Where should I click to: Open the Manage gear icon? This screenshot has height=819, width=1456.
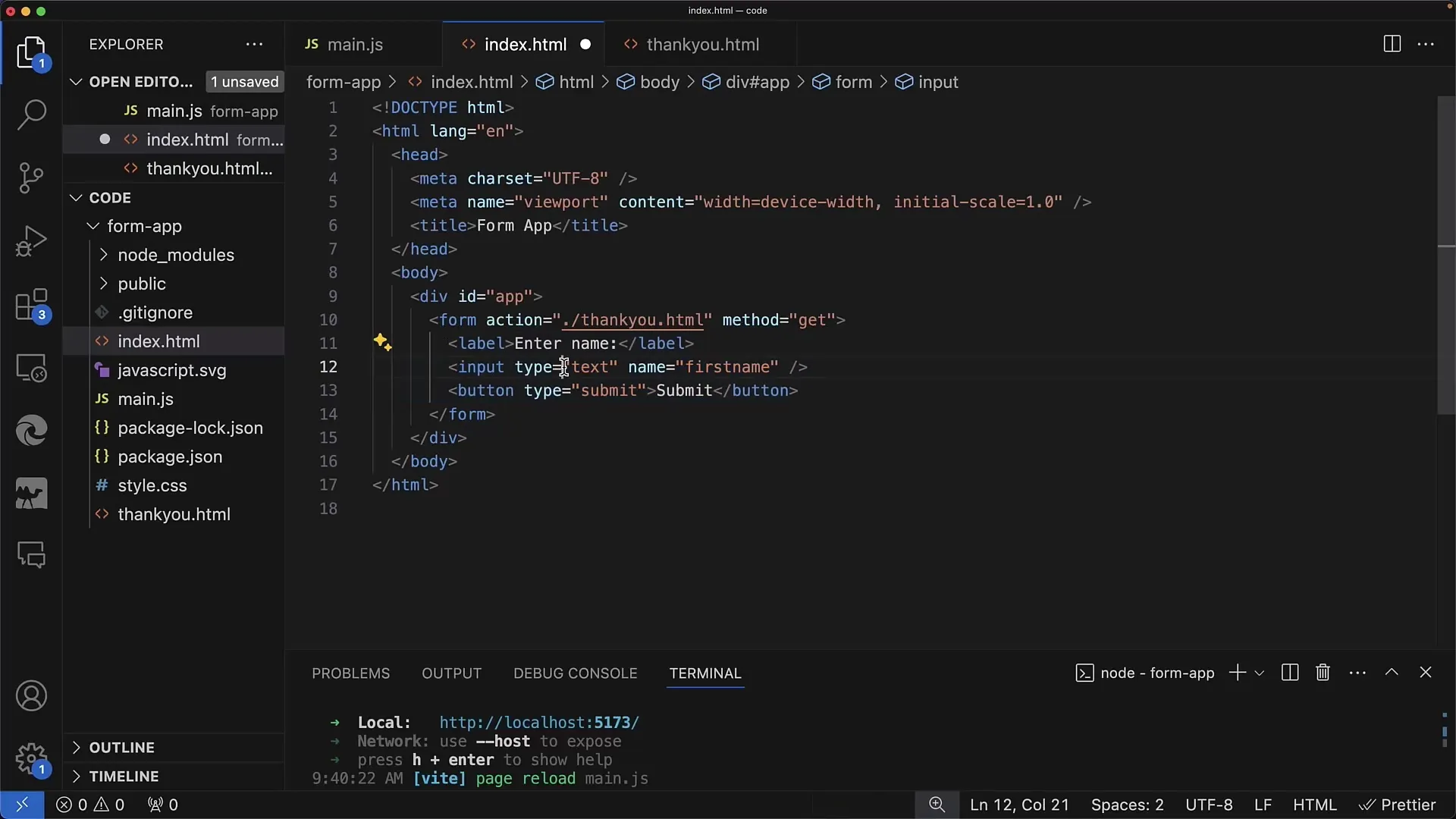click(x=31, y=759)
